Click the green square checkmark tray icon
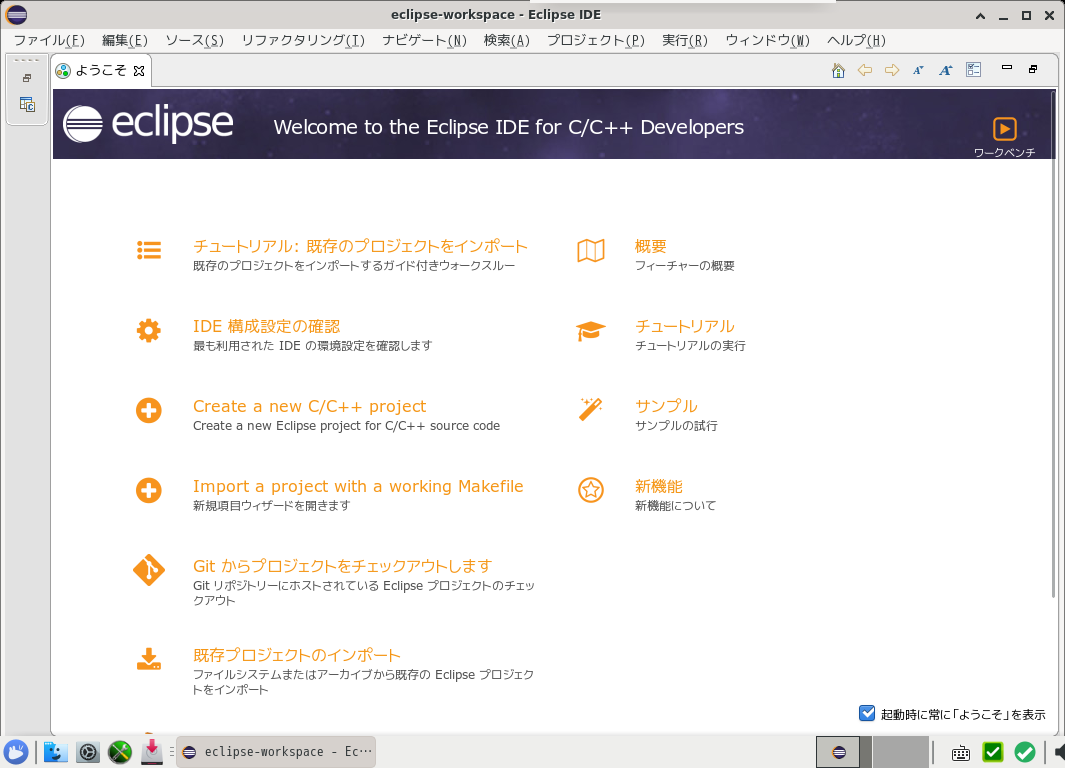Image resolution: width=1065 pixels, height=768 pixels. point(992,752)
